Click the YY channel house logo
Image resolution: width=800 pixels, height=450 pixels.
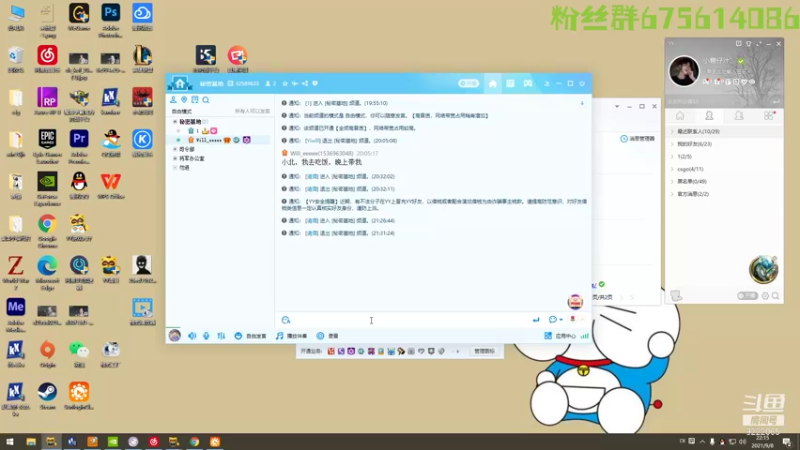tap(180, 83)
